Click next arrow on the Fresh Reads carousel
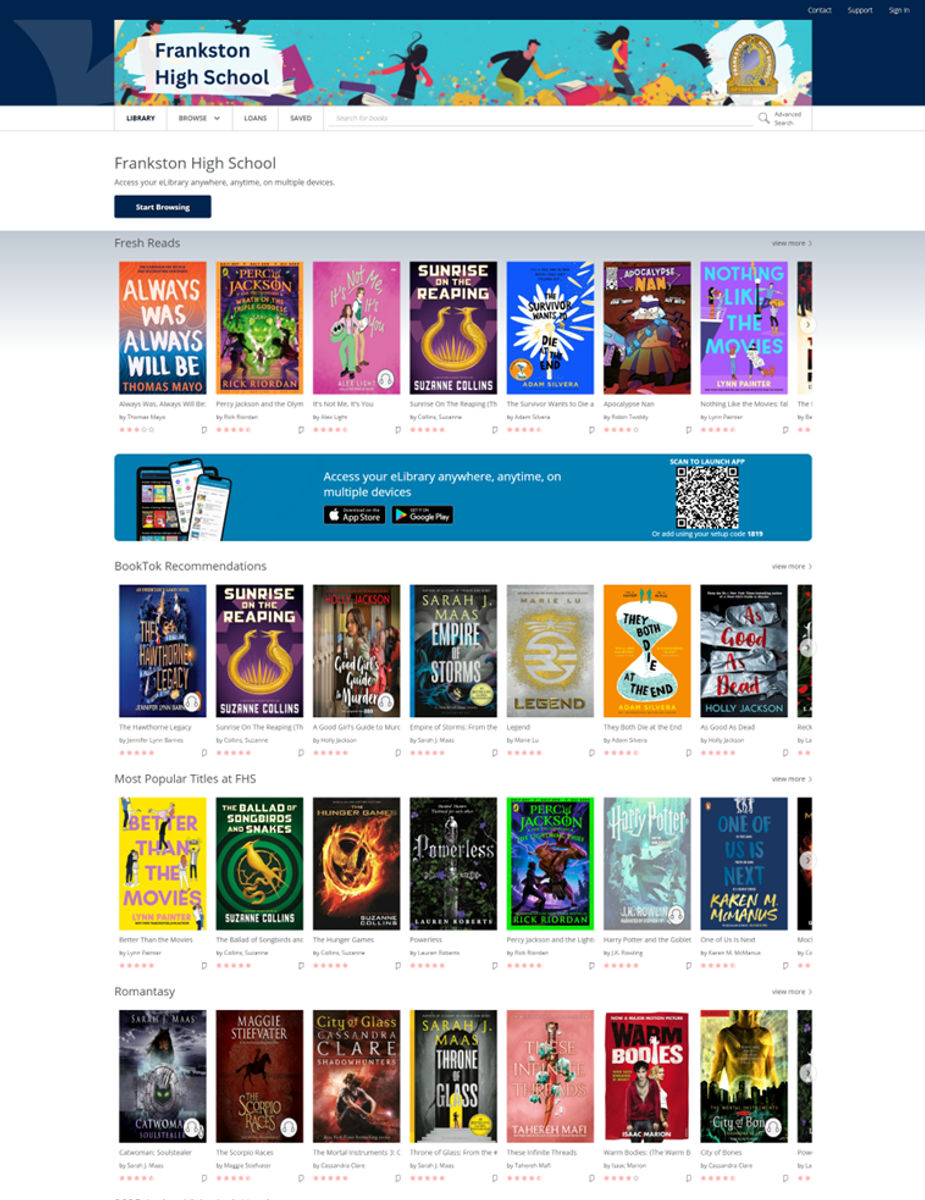Image resolution: width=925 pixels, height=1200 pixels. (x=808, y=324)
